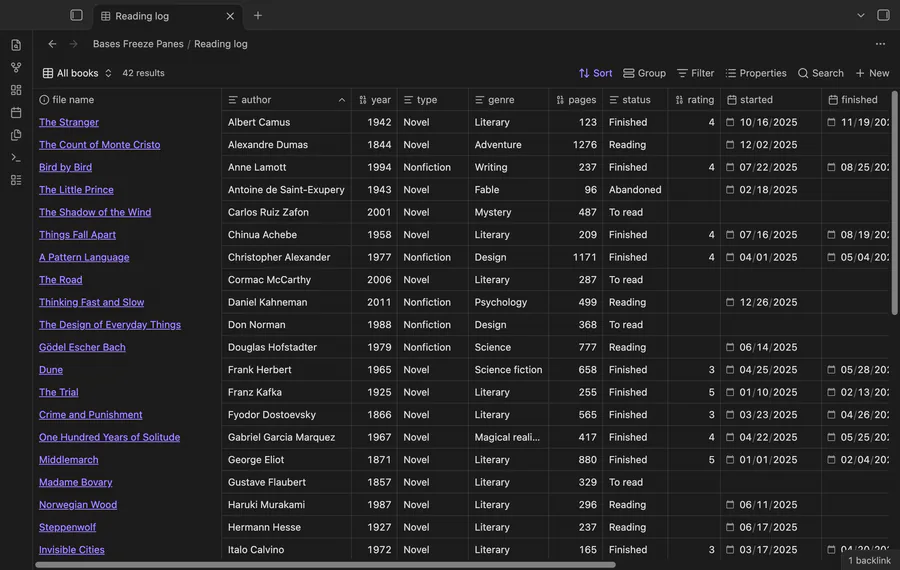
Task: Open the bases list icon in ribbon
Action: [x=16, y=180]
